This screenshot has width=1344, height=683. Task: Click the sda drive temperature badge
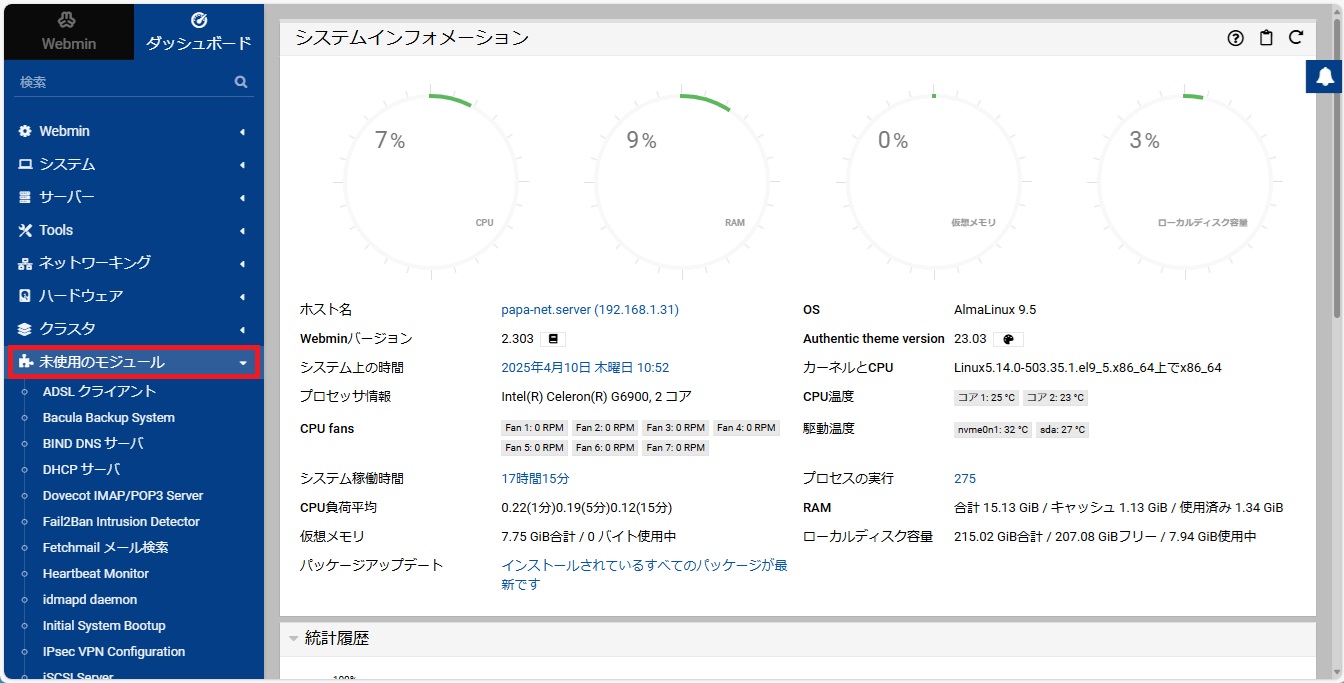coord(1062,430)
